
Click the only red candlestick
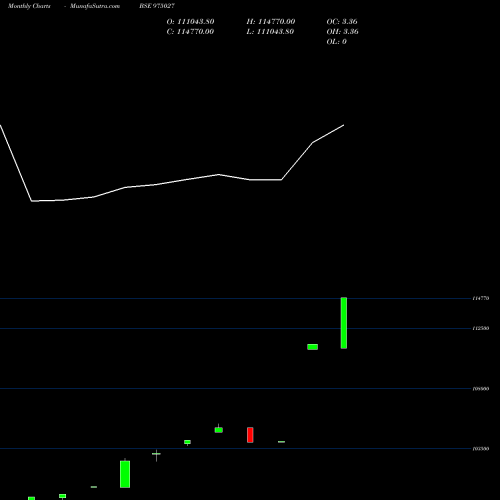click(x=250, y=435)
